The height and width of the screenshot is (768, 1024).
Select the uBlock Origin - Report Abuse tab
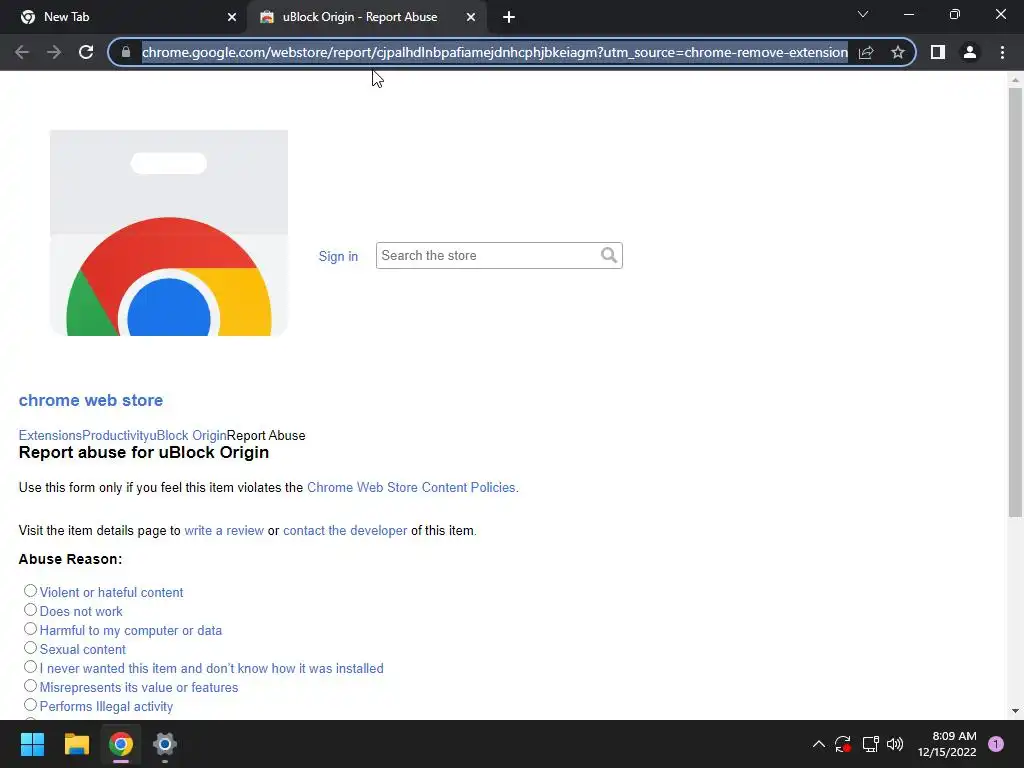368,17
